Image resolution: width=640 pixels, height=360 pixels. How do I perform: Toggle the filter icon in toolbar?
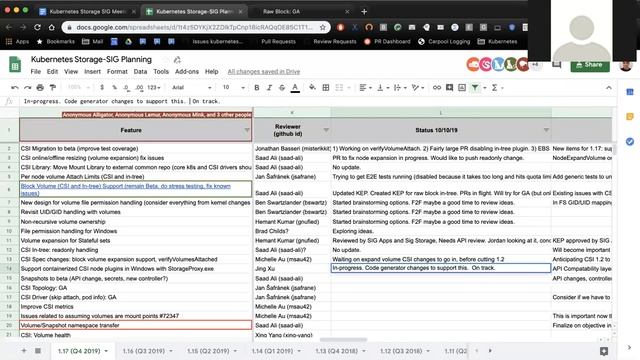475,88
